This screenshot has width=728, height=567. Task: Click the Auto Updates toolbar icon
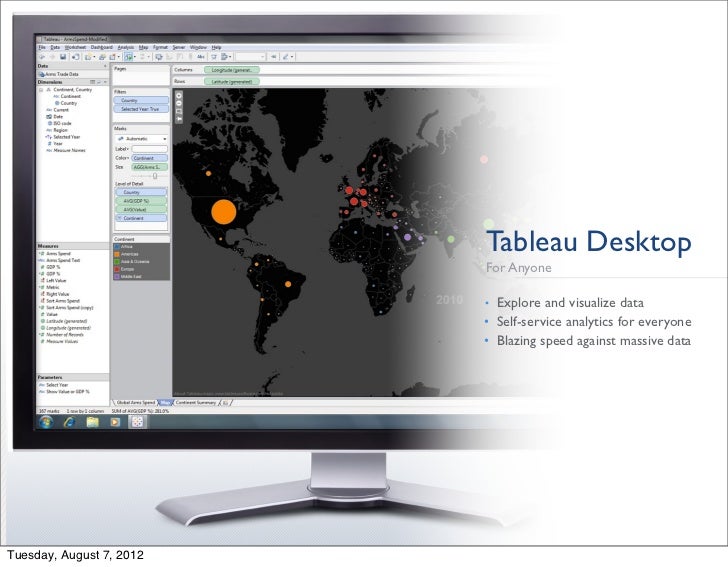pos(129,57)
